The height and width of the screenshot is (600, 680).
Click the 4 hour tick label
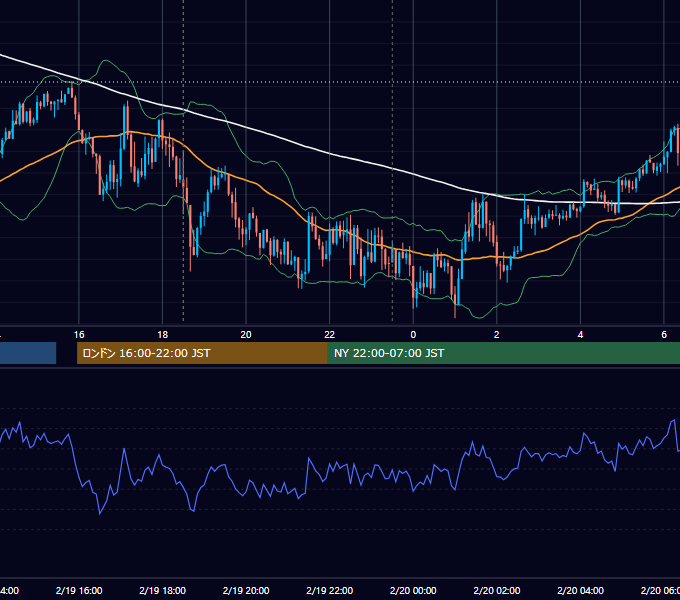[x=580, y=335]
